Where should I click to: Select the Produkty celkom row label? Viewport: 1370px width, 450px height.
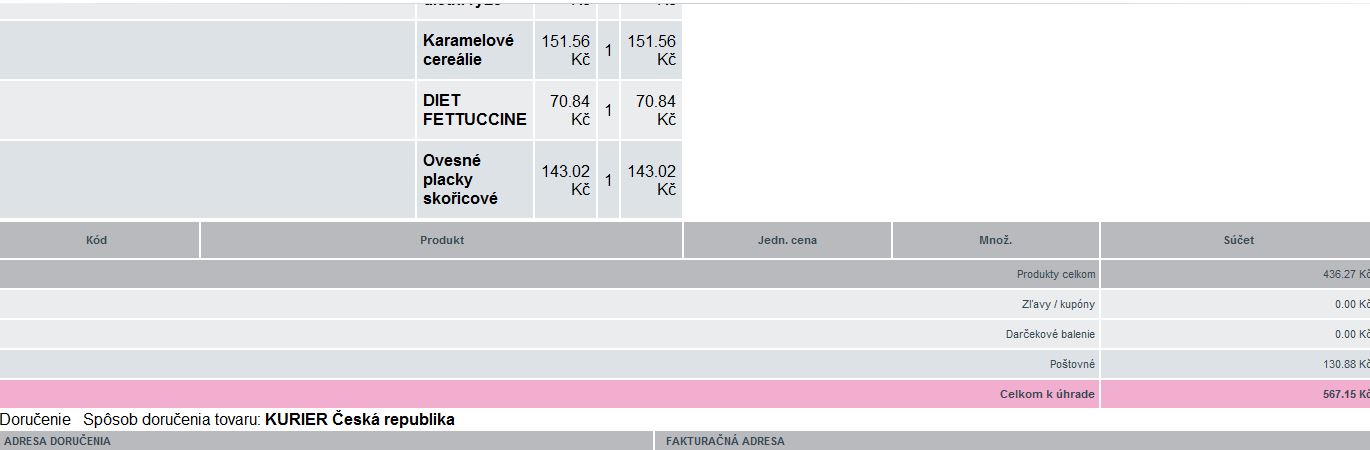pyautogui.click(x=1056, y=274)
